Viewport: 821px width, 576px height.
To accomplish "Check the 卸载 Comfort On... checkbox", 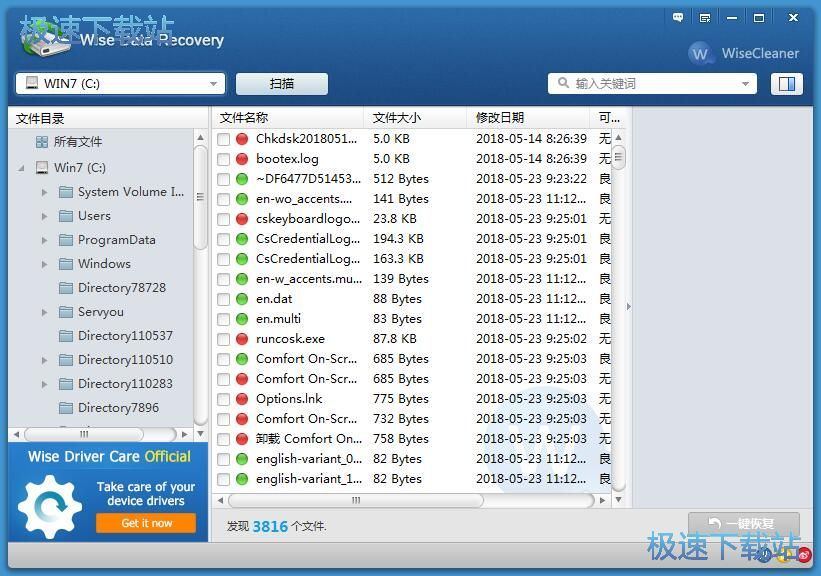I will (224, 439).
